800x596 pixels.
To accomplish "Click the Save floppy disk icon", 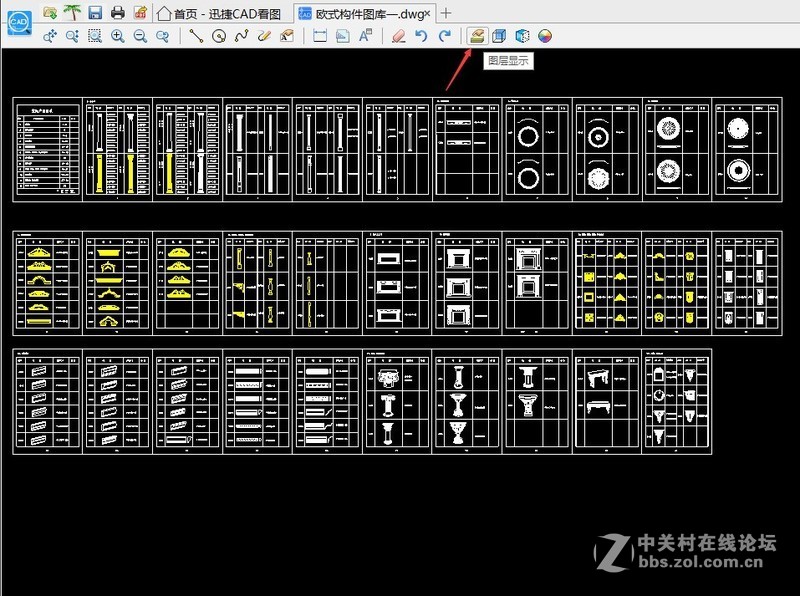I will (95, 13).
